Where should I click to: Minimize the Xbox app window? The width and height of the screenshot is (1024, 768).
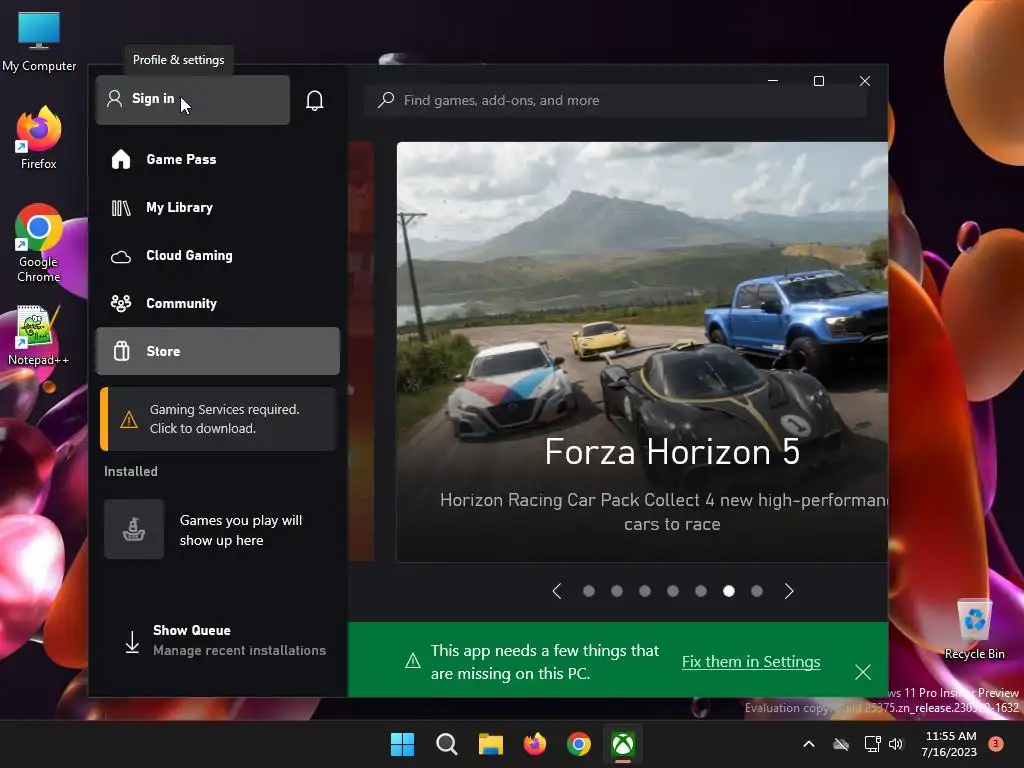click(x=773, y=81)
